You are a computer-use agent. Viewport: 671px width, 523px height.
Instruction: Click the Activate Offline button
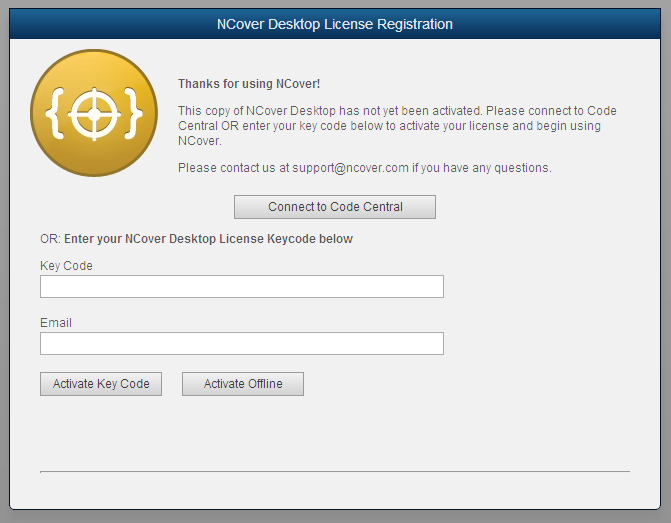(243, 384)
